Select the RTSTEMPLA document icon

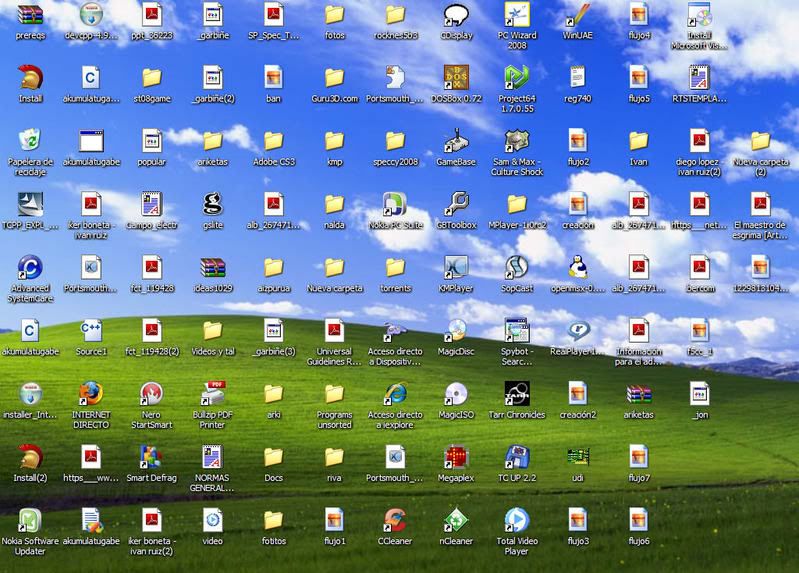click(699, 77)
